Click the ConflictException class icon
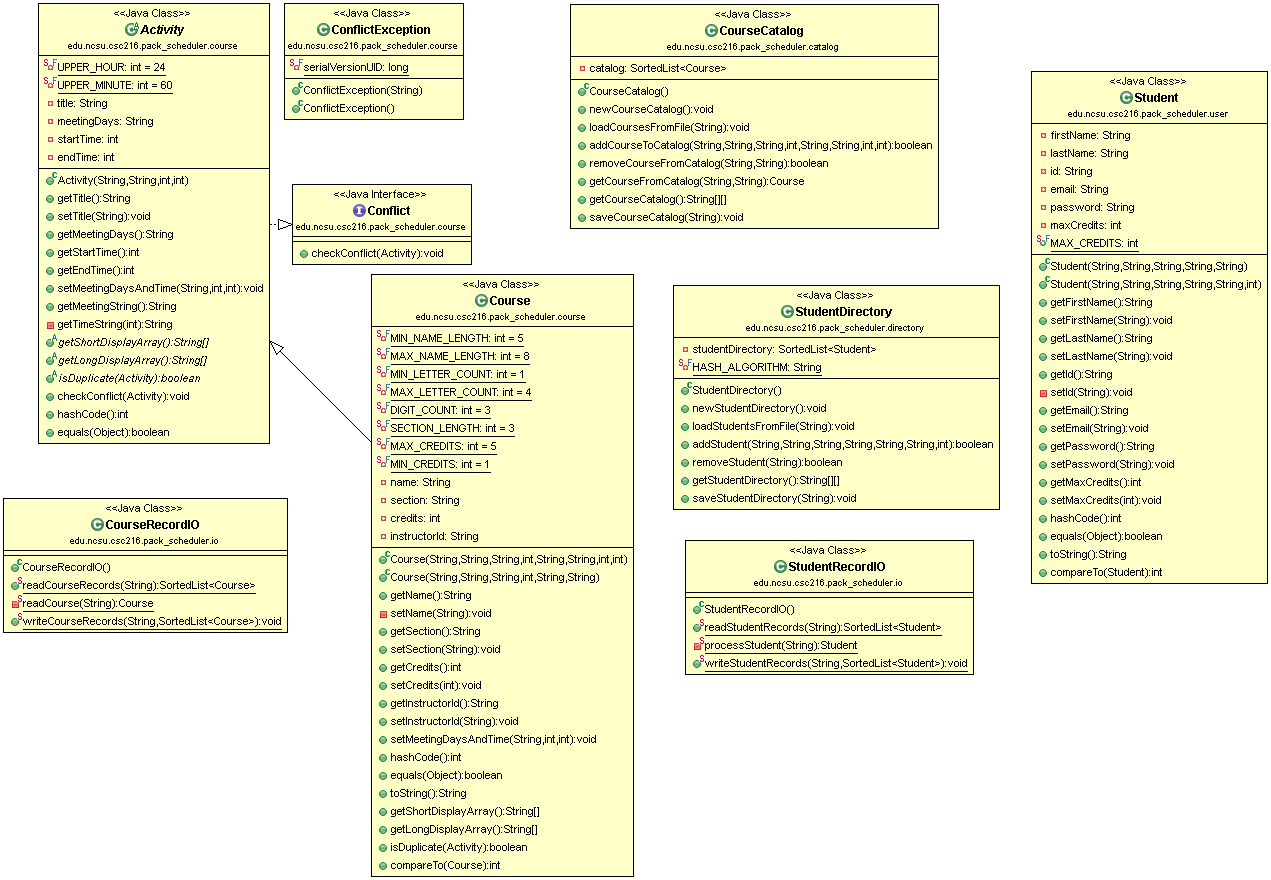The height and width of the screenshot is (880, 1271). (x=324, y=29)
